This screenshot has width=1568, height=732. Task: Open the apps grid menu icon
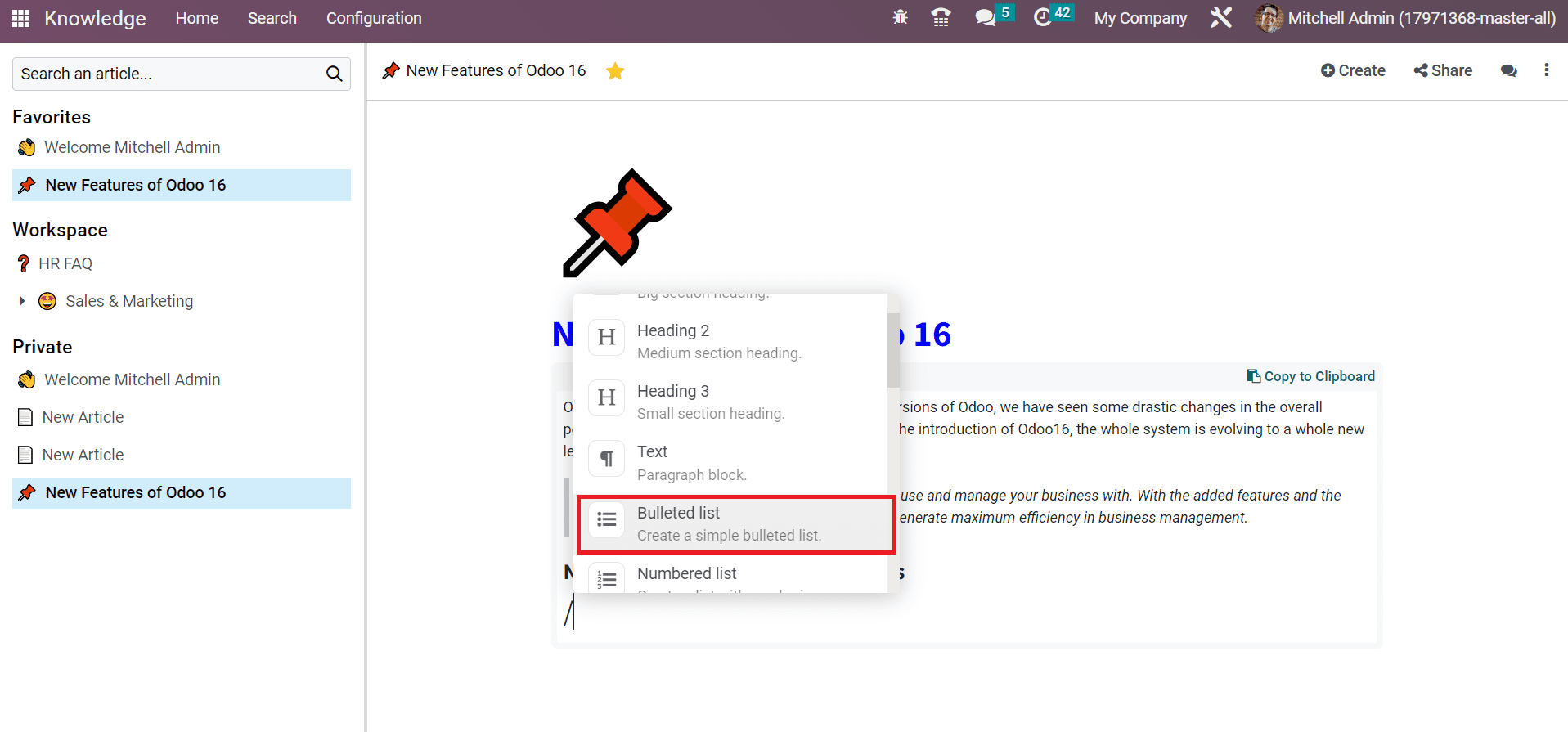pyautogui.click(x=21, y=18)
